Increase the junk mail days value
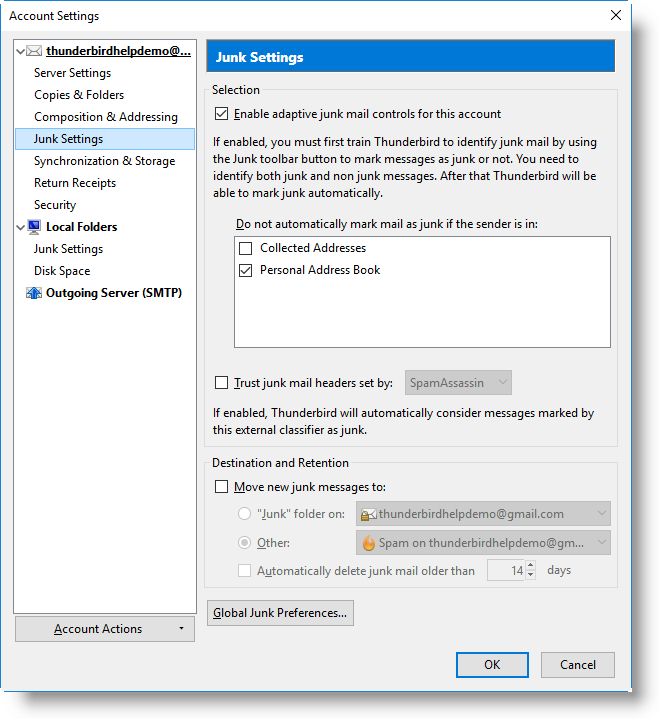The height and width of the screenshot is (719, 659). click(531, 565)
